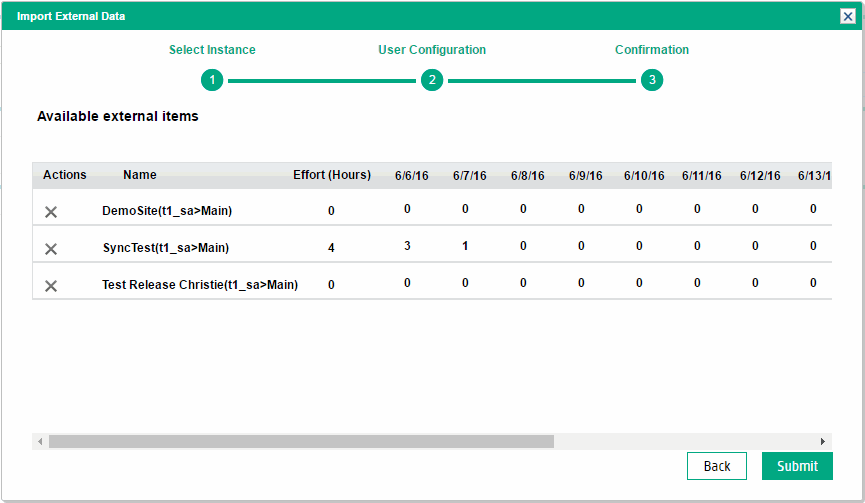Delete the SyncTest item using X icon
The height and width of the screenshot is (503, 865).
(x=51, y=249)
